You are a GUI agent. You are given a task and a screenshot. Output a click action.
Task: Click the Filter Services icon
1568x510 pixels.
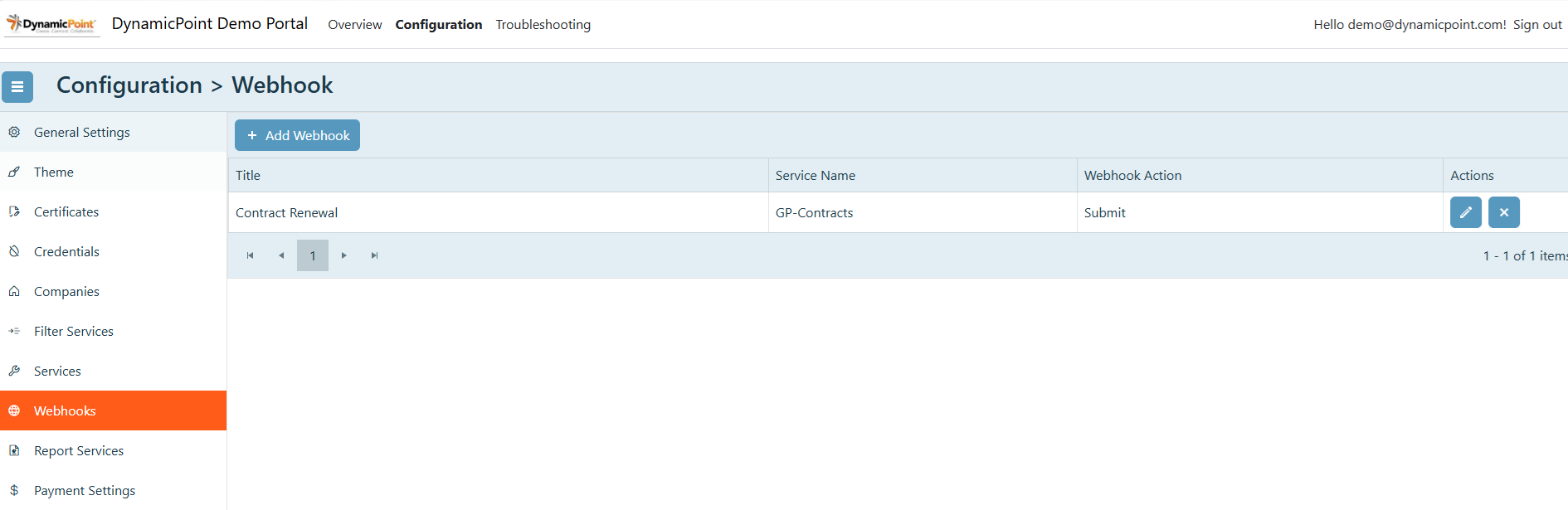14,331
